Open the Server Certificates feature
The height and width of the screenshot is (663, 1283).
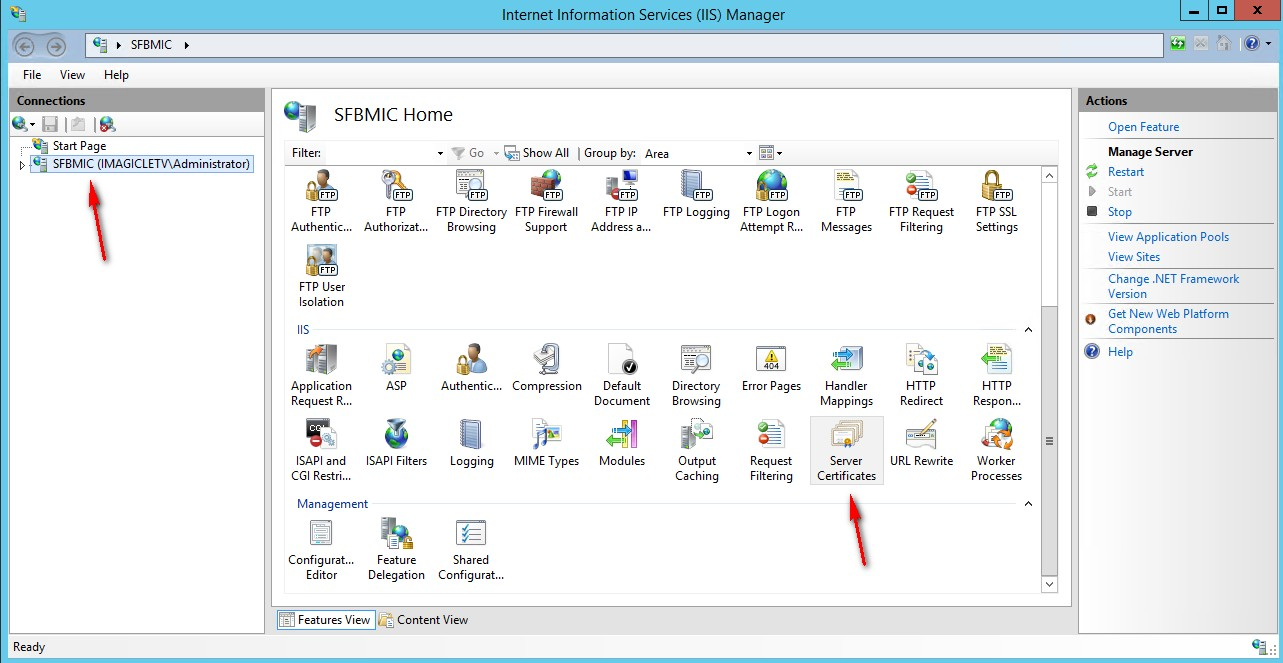pyautogui.click(x=846, y=450)
